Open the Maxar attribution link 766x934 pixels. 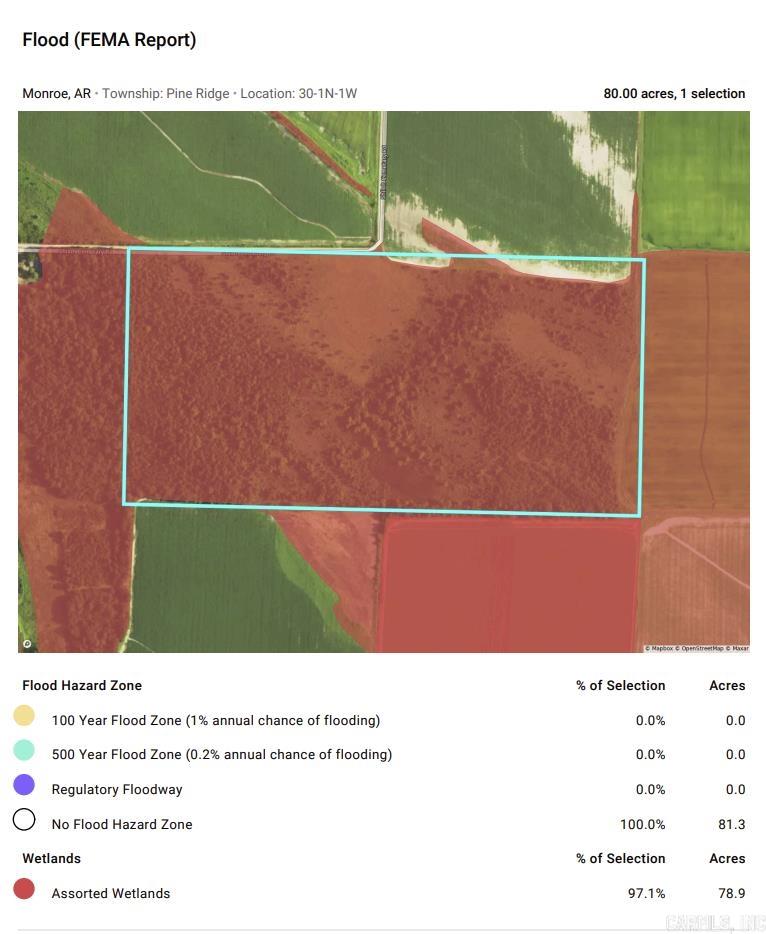click(x=738, y=649)
